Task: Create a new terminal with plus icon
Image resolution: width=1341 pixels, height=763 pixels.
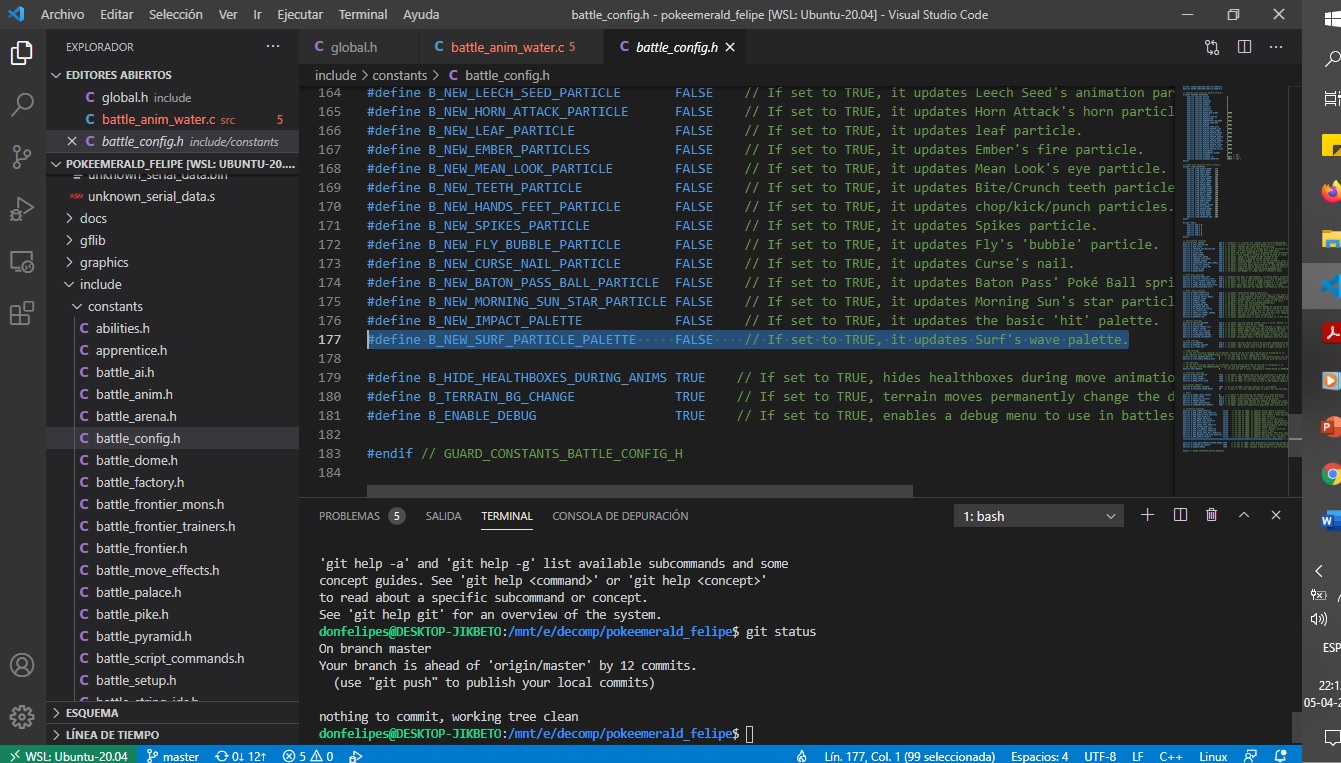Action: [x=1147, y=515]
